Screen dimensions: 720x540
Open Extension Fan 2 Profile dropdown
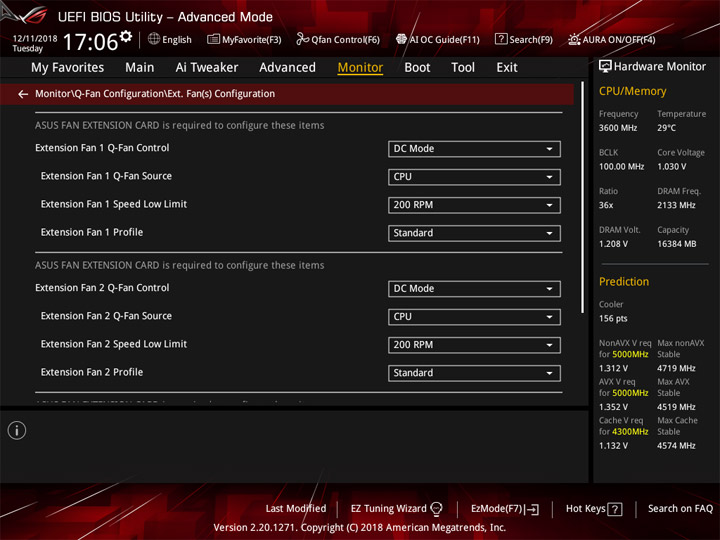[474, 373]
